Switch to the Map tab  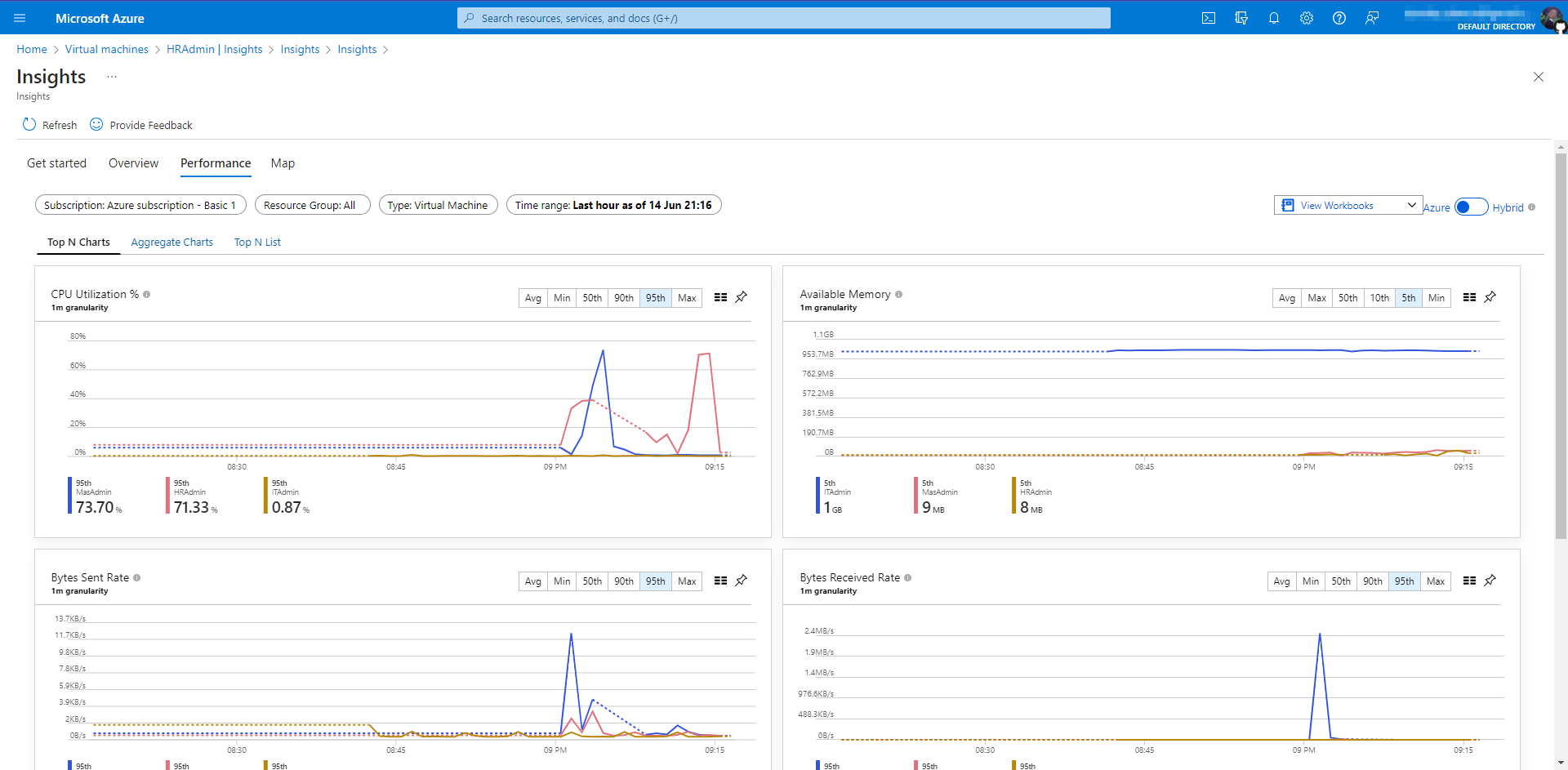[283, 163]
